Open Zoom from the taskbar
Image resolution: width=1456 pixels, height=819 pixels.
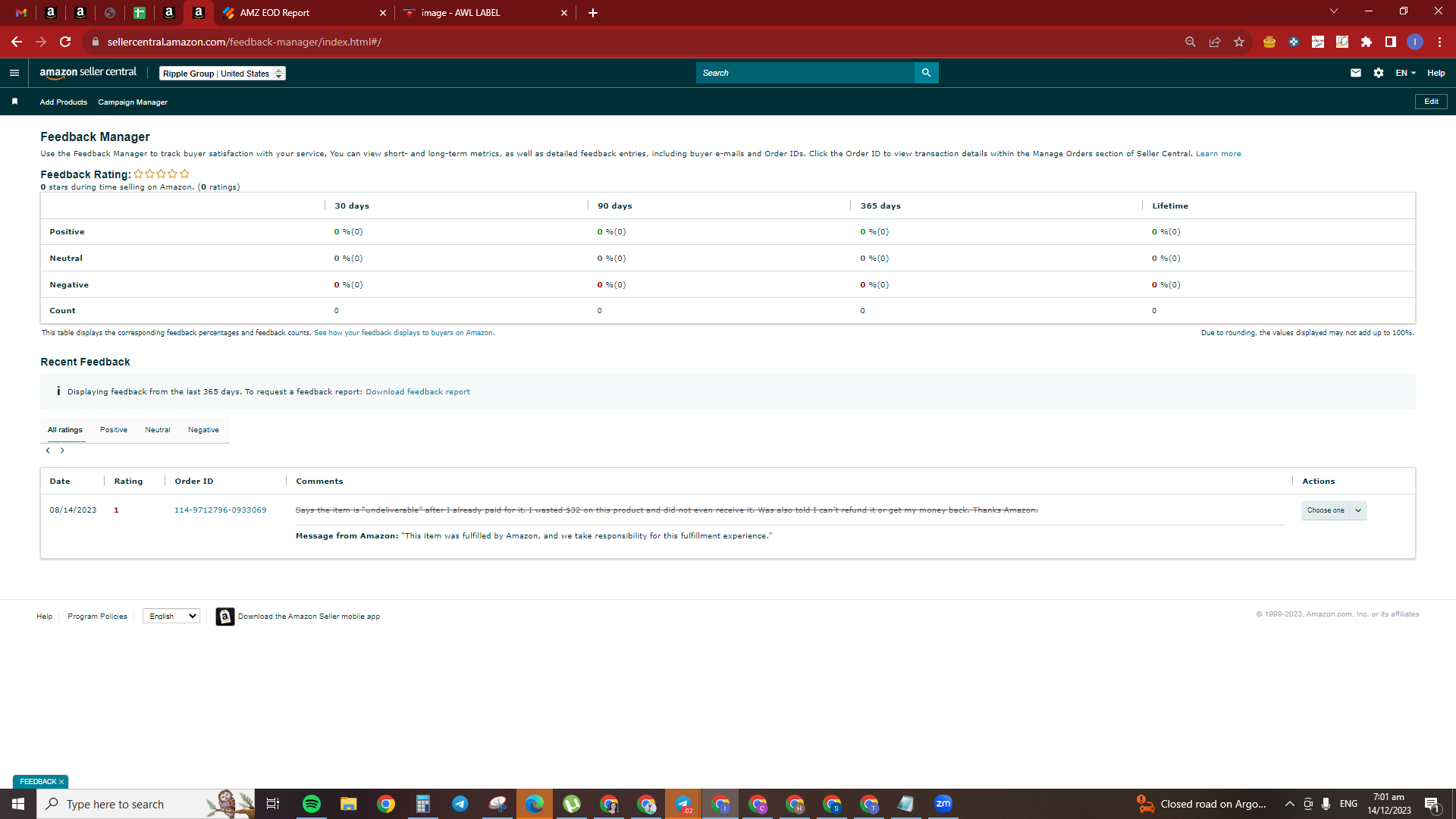point(943,804)
